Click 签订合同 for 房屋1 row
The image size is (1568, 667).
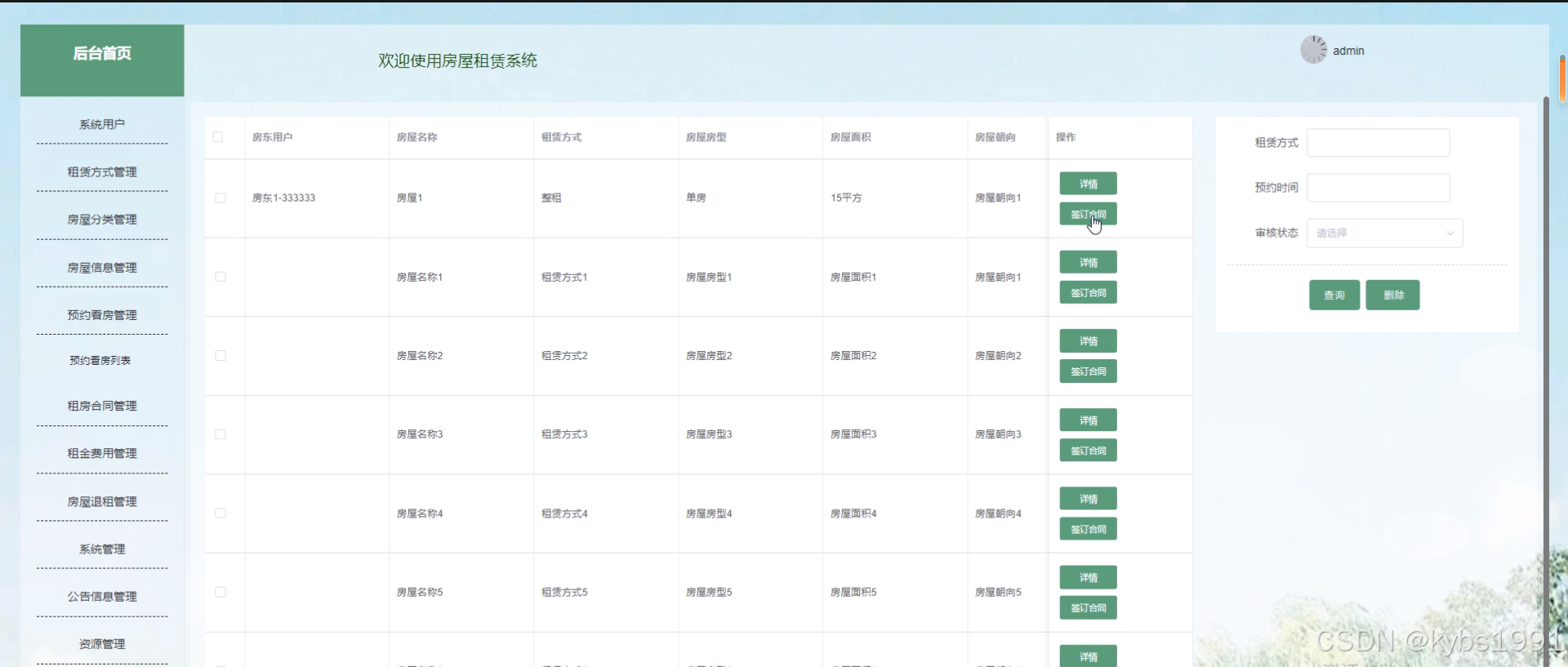[1088, 214]
